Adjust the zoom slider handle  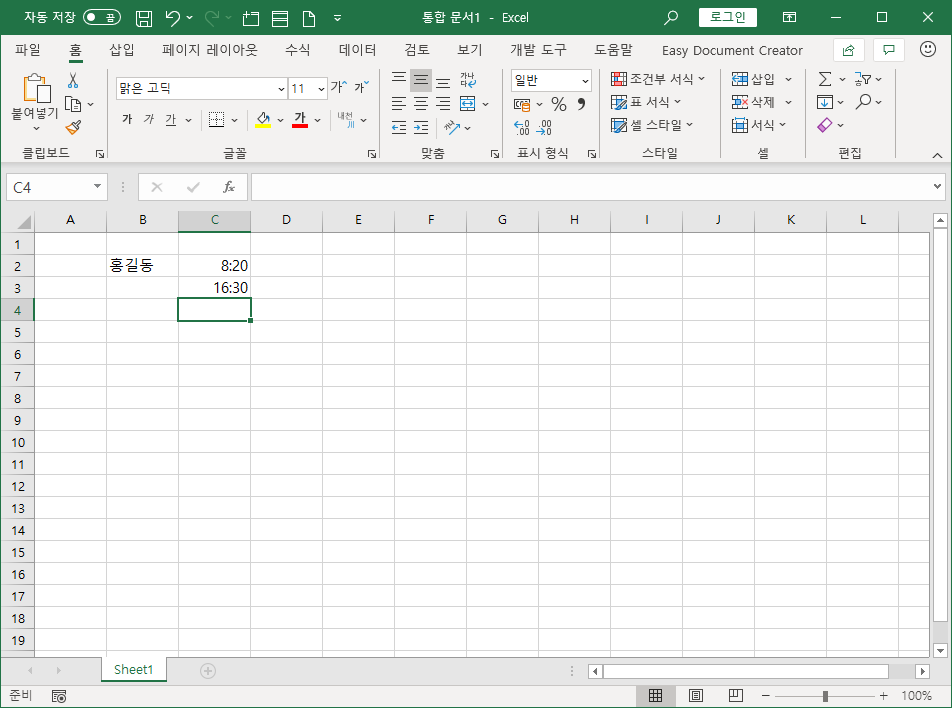(825, 696)
